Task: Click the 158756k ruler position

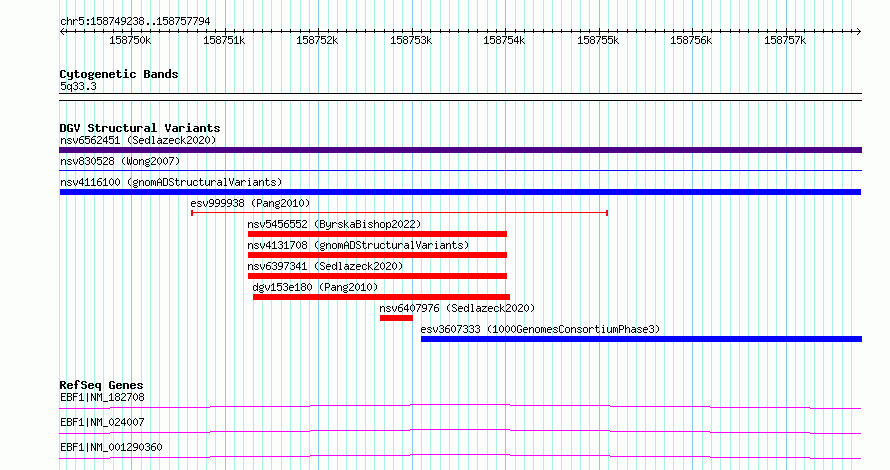Action: click(x=691, y=40)
